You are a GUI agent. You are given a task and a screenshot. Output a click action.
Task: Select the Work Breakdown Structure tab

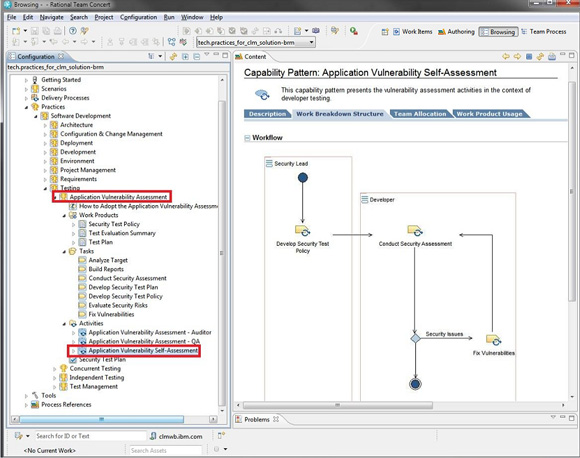[340, 114]
